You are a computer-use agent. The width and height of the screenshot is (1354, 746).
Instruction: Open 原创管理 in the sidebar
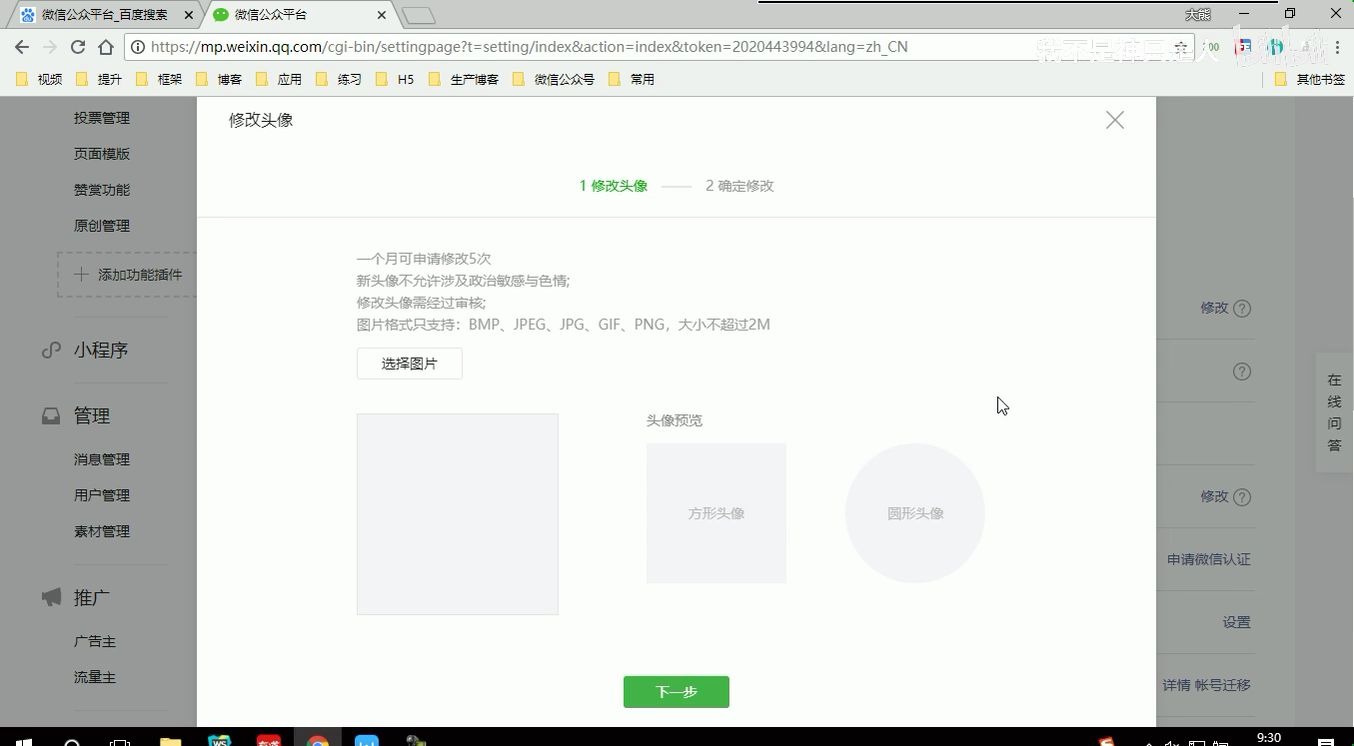(102, 226)
